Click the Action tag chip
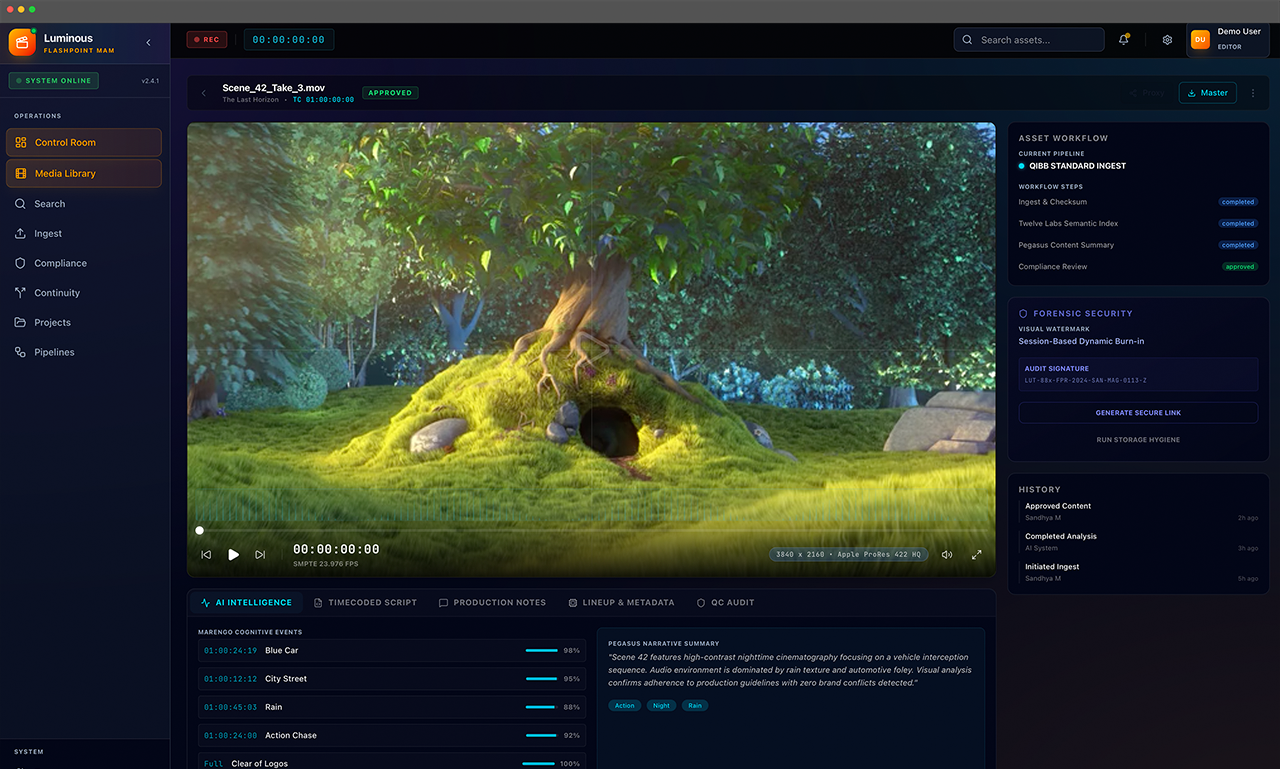1280x769 pixels. (x=625, y=706)
